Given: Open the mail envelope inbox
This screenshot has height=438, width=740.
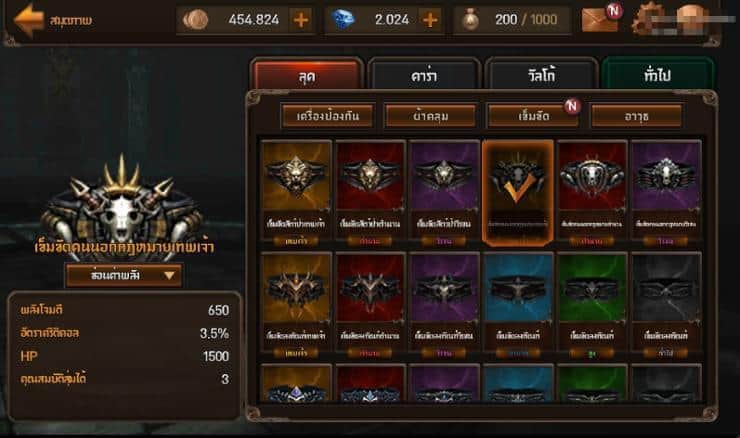Looking at the screenshot, I should tap(599, 20).
